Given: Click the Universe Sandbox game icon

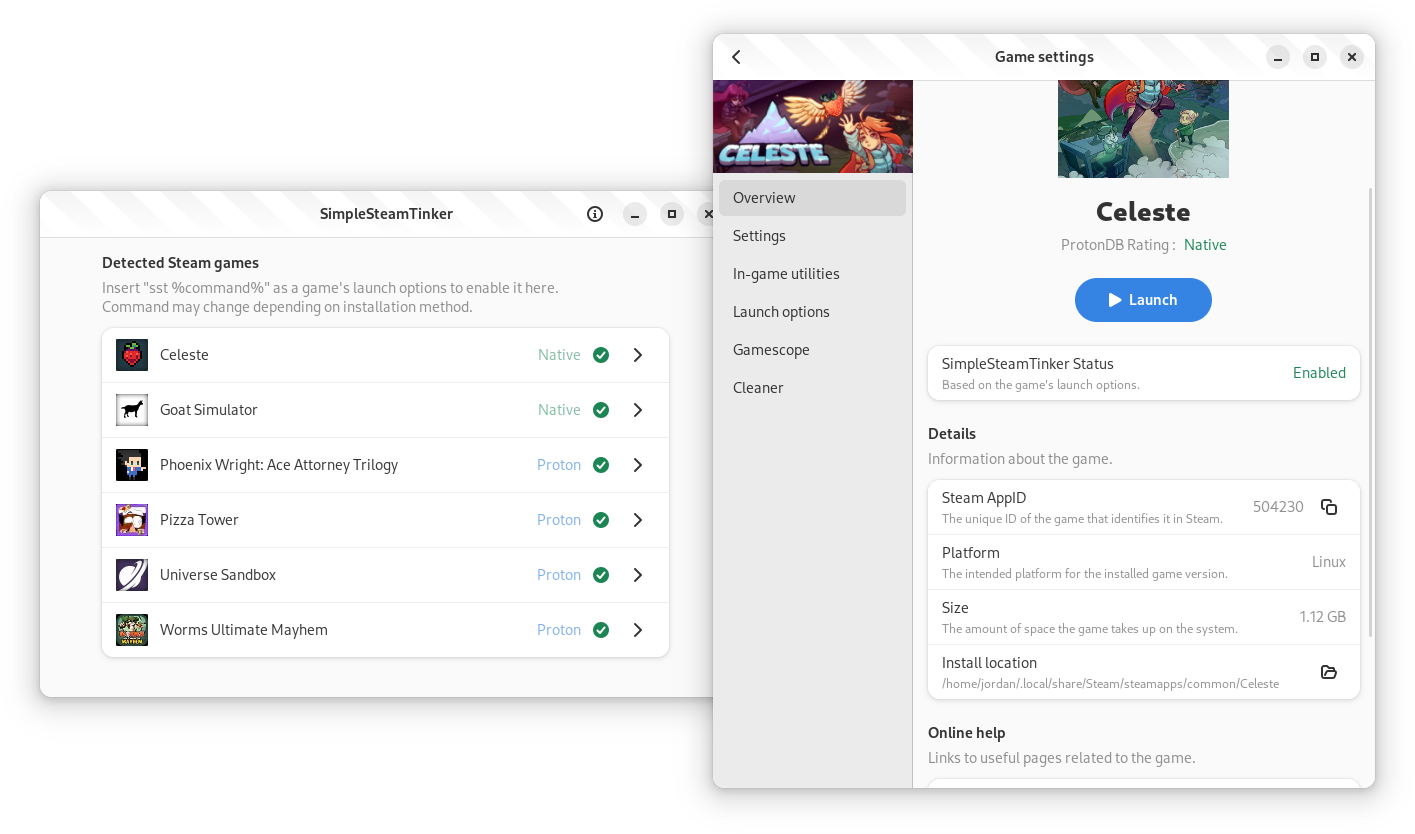Looking at the screenshot, I should point(132,575).
